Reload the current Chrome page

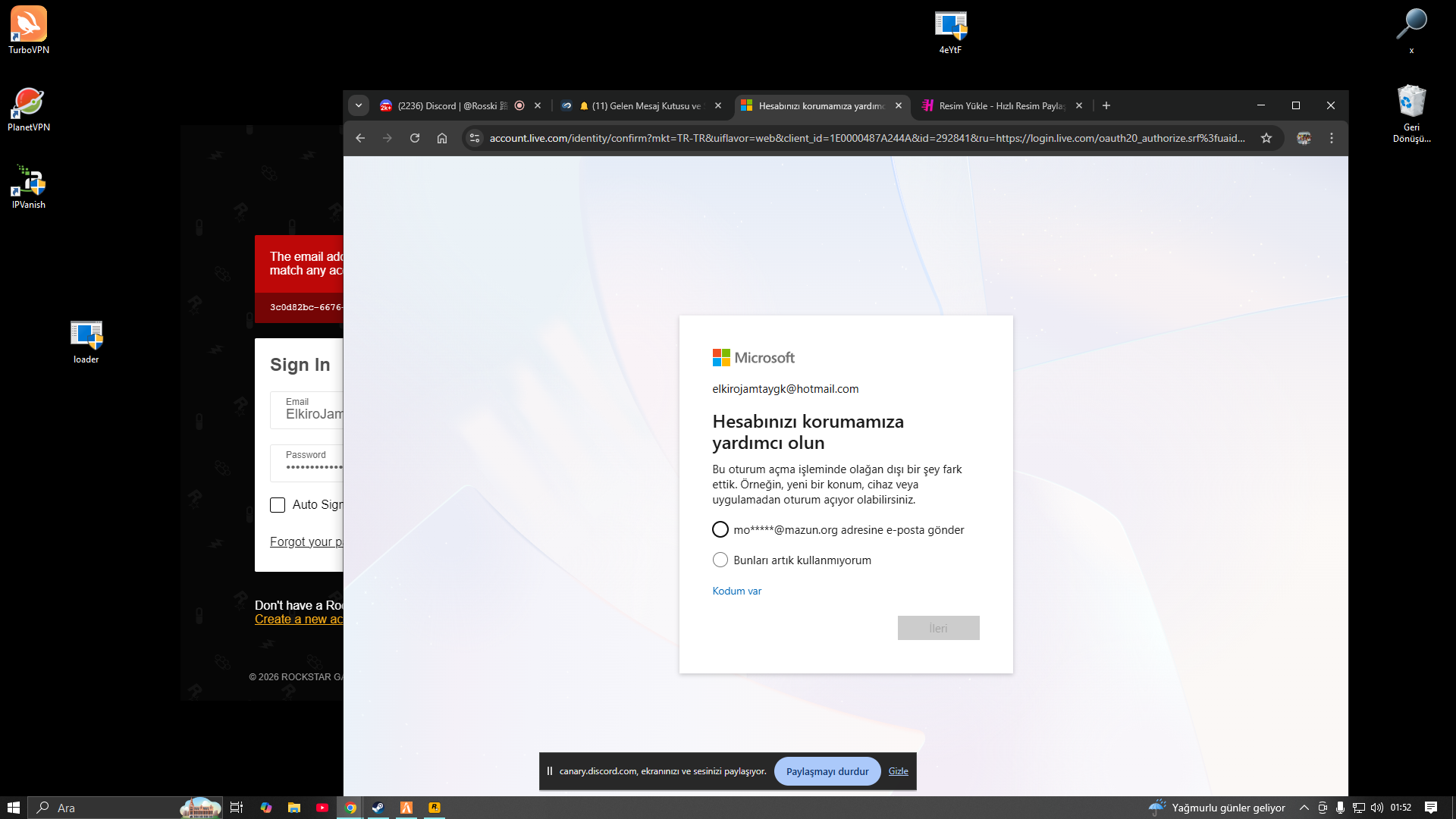pyautogui.click(x=415, y=138)
